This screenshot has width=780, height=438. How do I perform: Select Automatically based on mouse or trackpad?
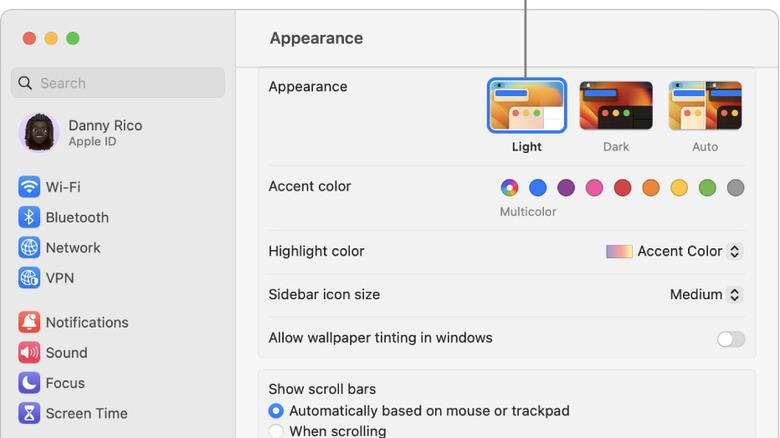pyautogui.click(x=276, y=411)
